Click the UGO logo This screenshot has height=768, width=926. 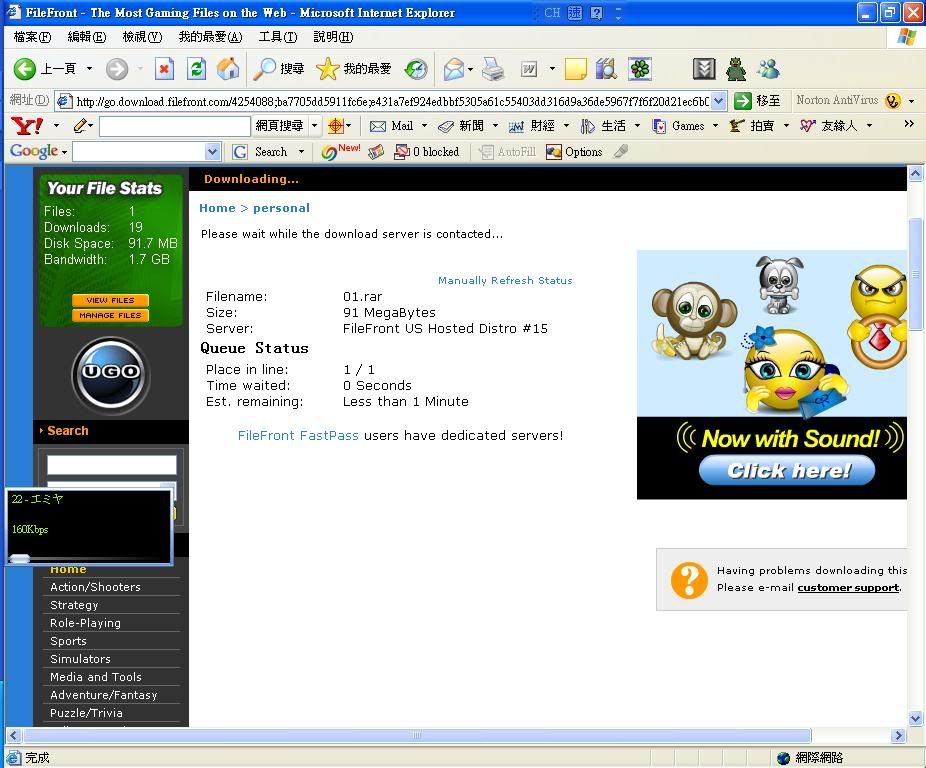(111, 376)
